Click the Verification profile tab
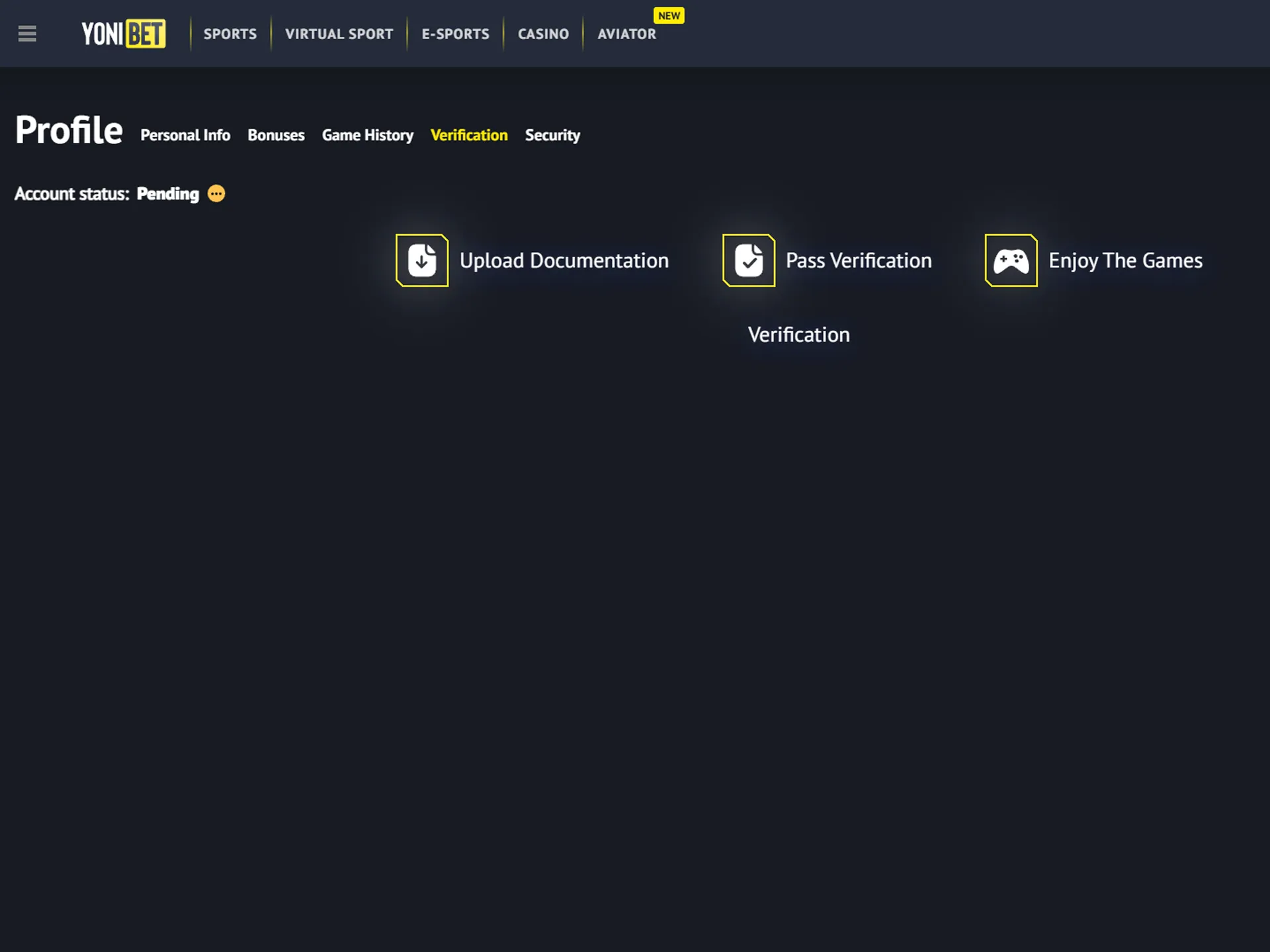1270x952 pixels. (469, 135)
